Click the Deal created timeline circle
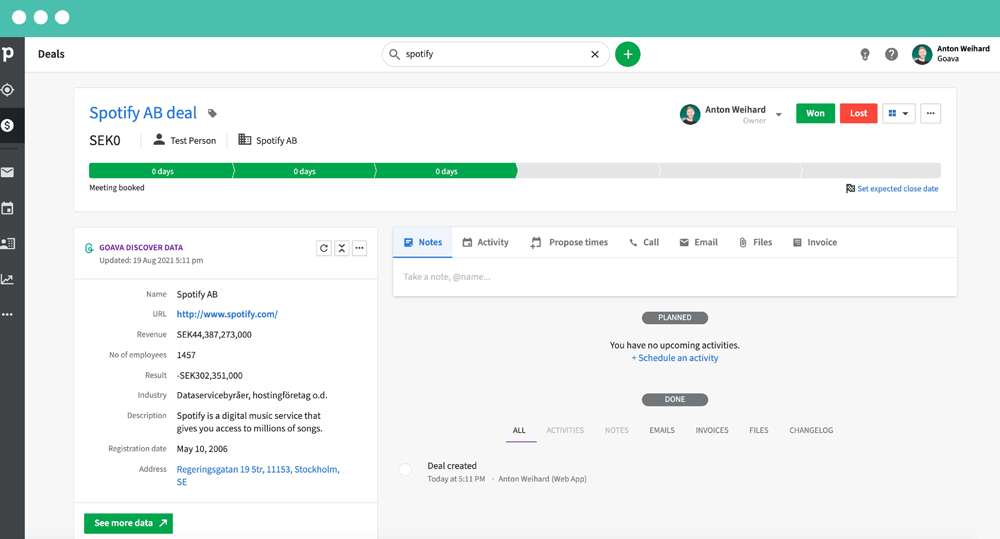Image resolution: width=1000 pixels, height=539 pixels. (405, 470)
